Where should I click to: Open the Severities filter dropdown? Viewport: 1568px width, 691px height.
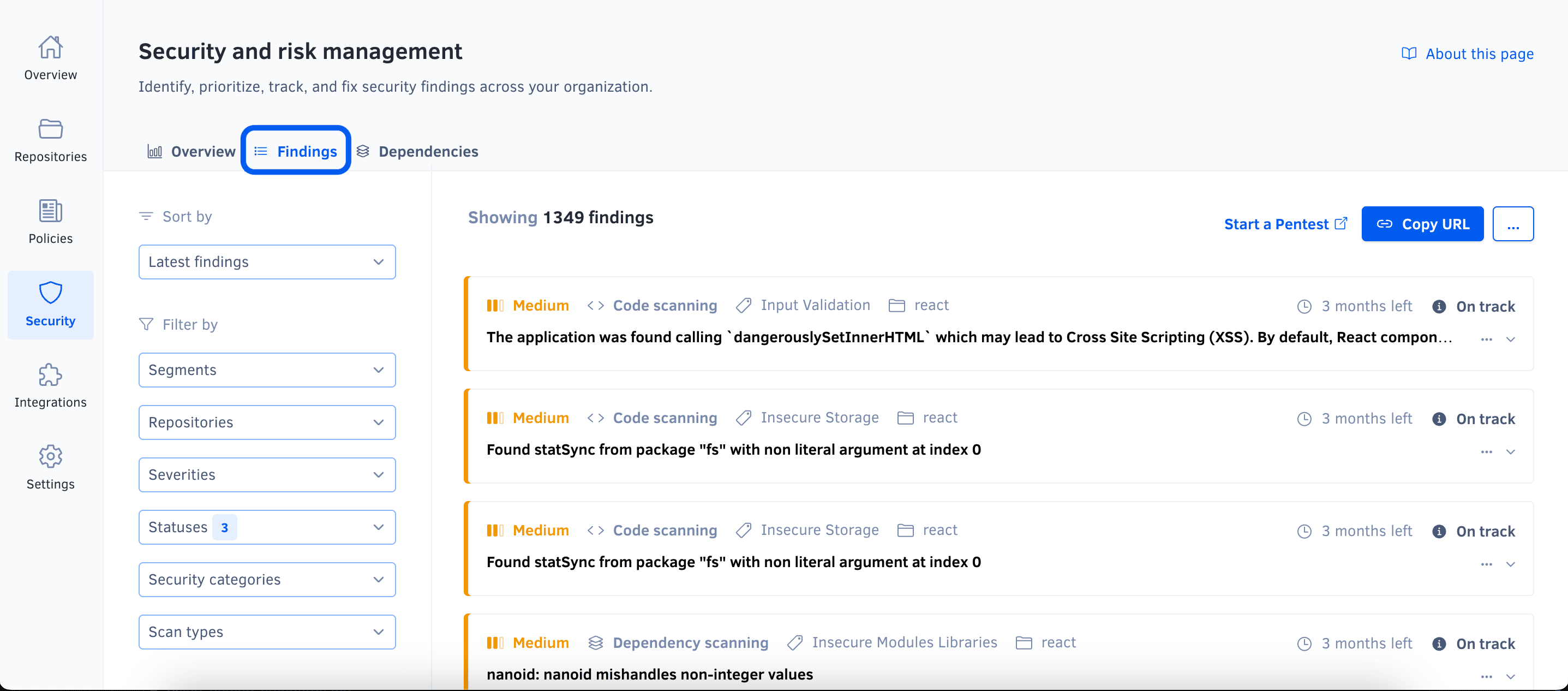[267, 474]
